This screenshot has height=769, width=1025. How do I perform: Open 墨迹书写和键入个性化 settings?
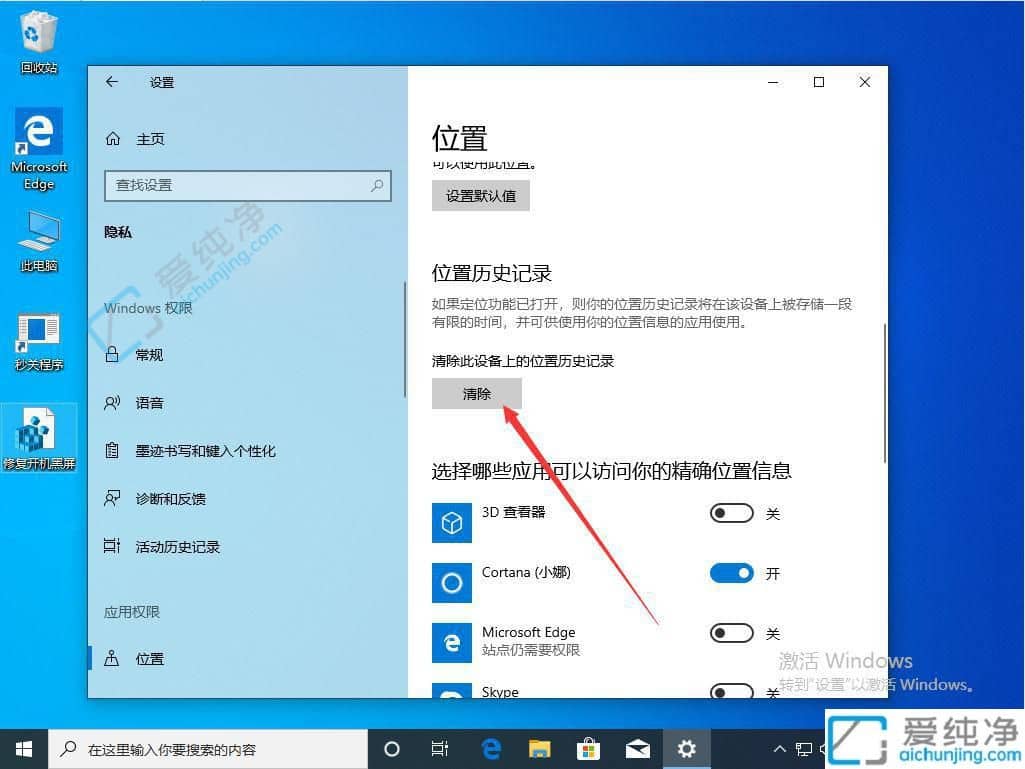pos(205,451)
